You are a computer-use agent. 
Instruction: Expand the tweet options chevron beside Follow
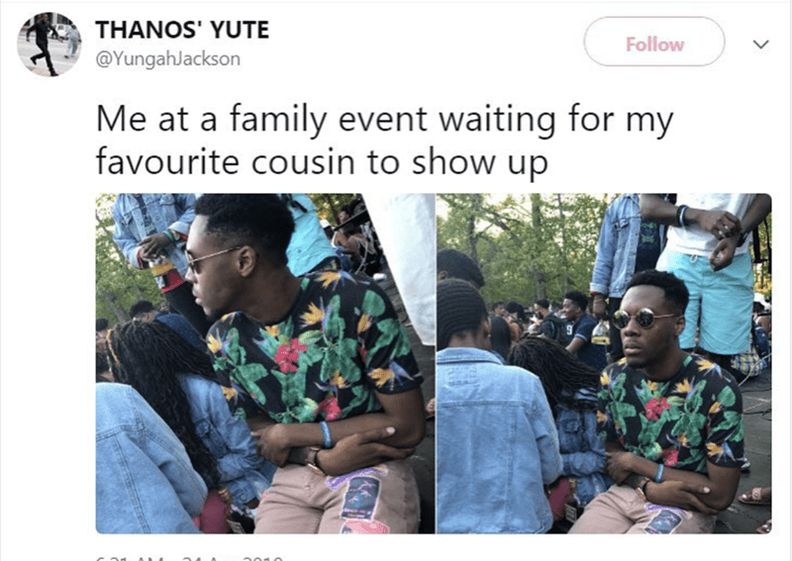[x=761, y=44]
